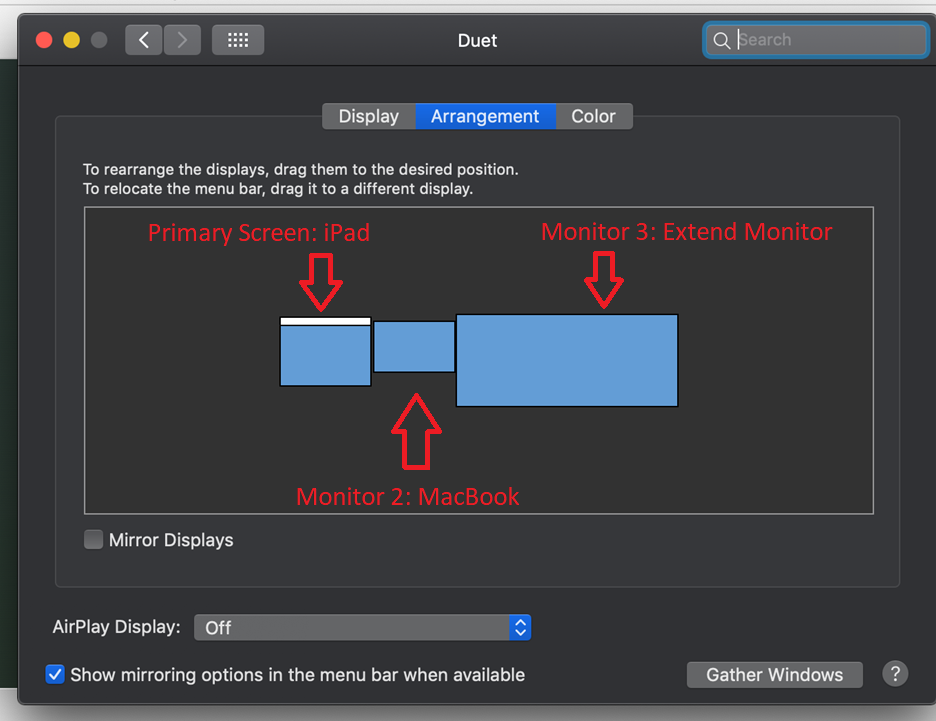Select the Arrangement tab
The width and height of the screenshot is (936, 721).
point(485,116)
